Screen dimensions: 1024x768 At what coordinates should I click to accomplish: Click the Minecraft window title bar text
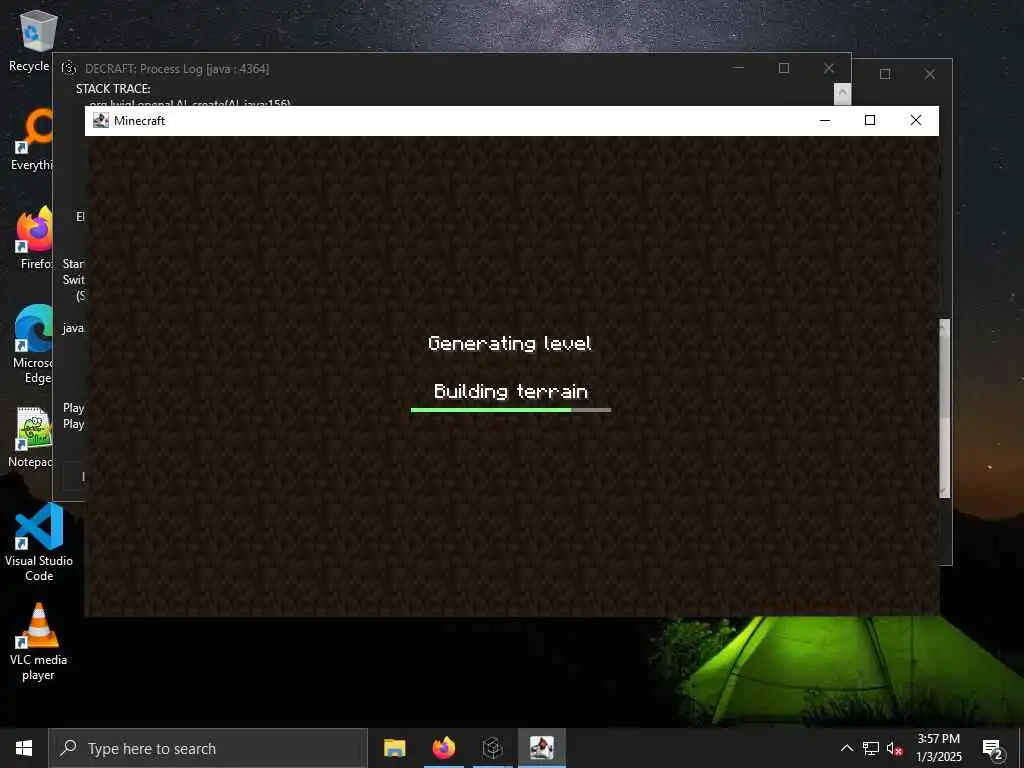tap(139, 121)
